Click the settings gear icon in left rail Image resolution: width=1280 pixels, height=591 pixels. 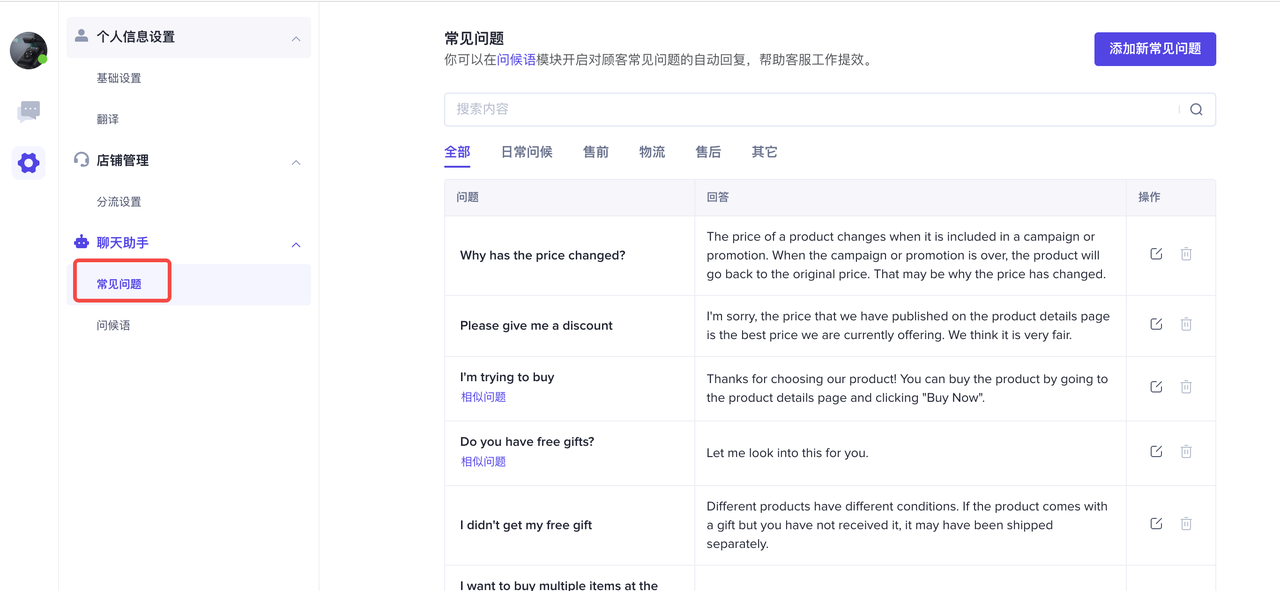[x=29, y=162]
